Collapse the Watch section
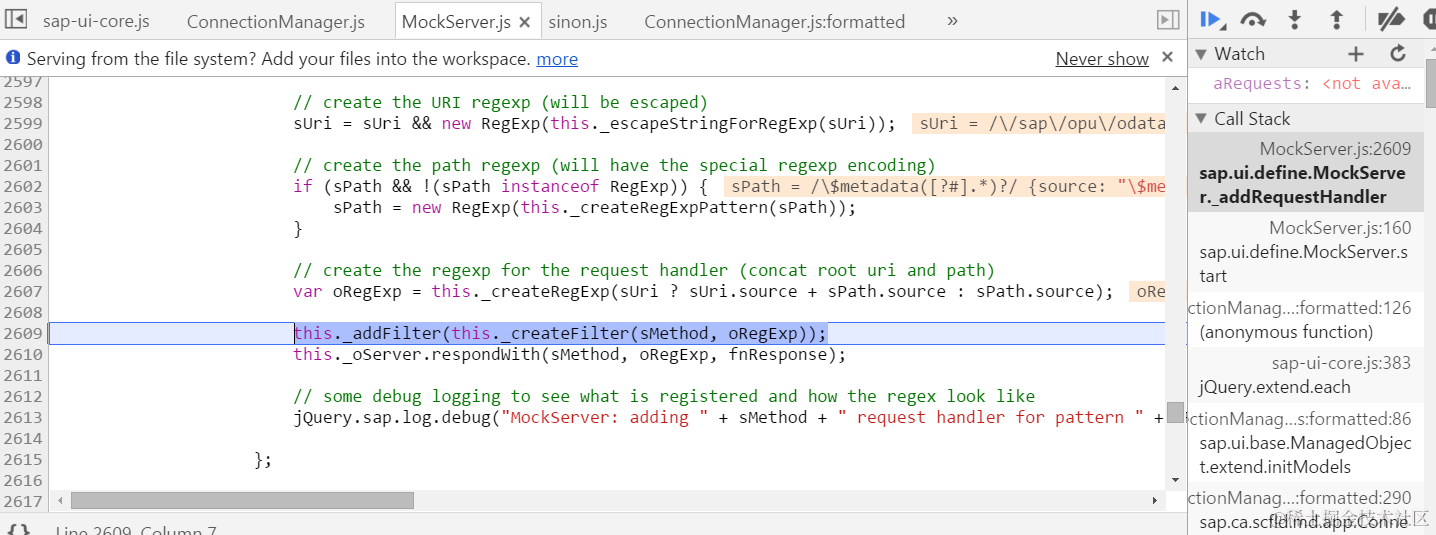 (1201, 54)
